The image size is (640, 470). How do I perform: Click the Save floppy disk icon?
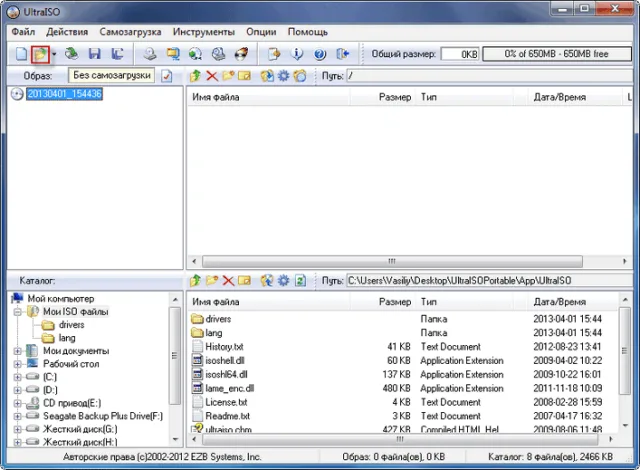(x=95, y=54)
